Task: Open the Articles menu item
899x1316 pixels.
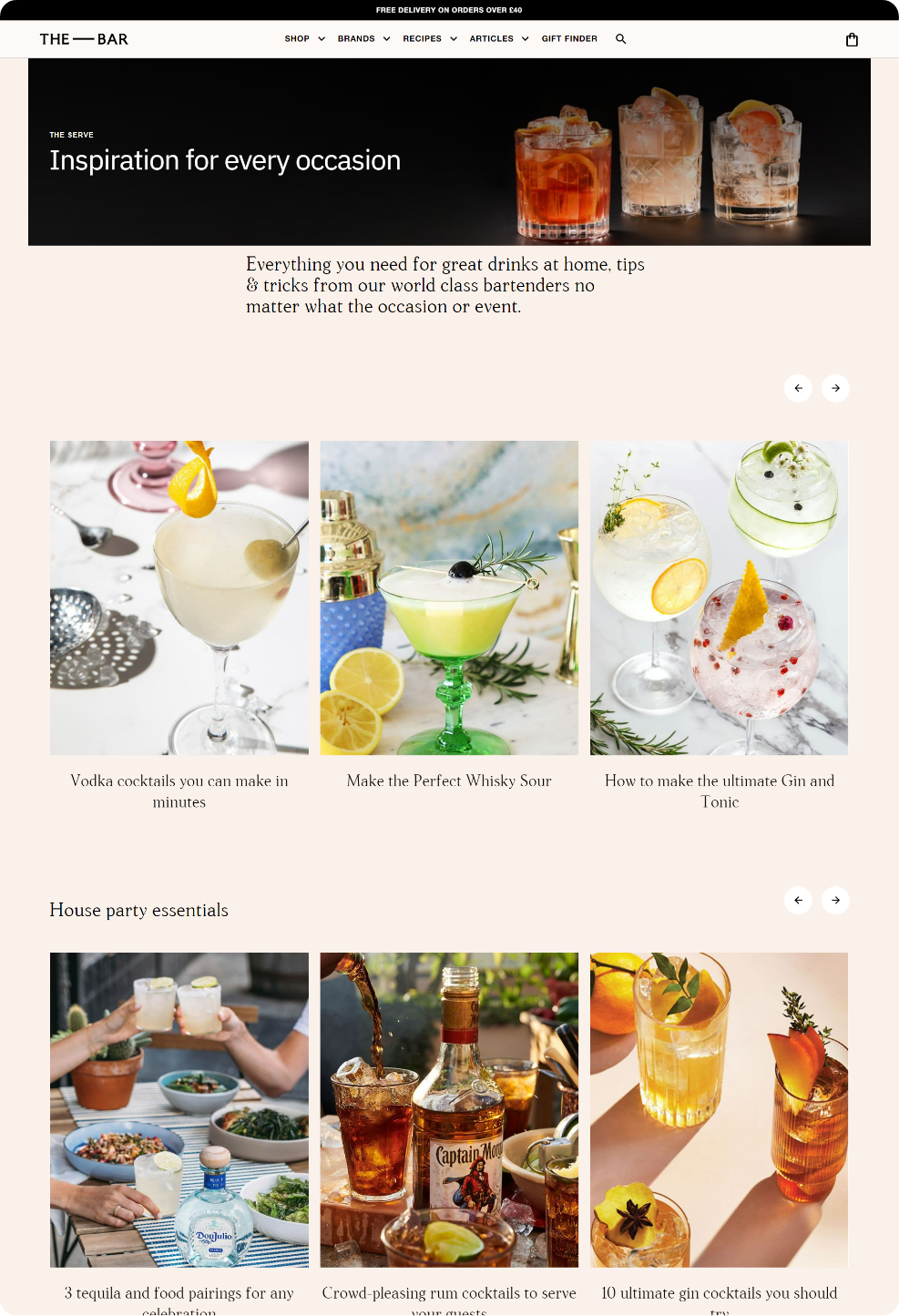Action: point(491,39)
